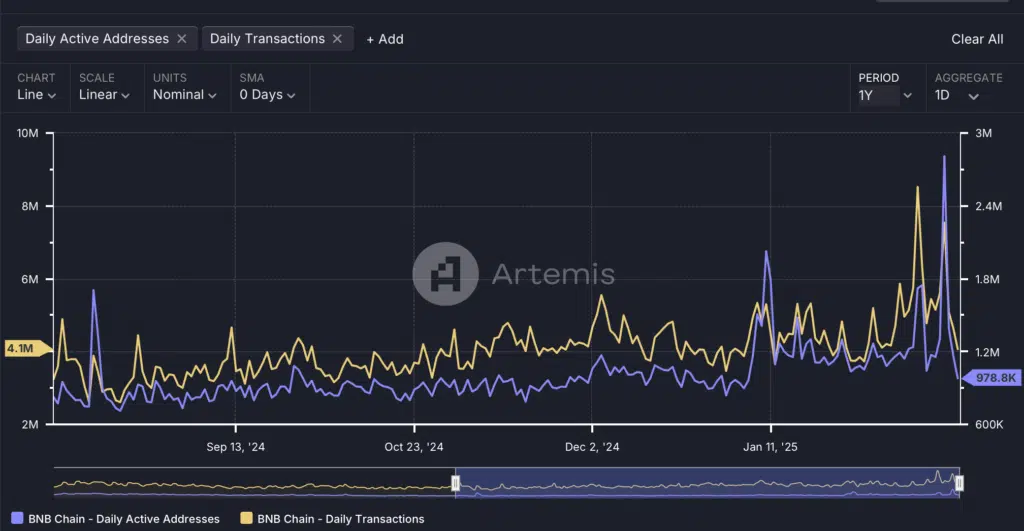Click the Dec 2, '24 date label

[x=592, y=447]
